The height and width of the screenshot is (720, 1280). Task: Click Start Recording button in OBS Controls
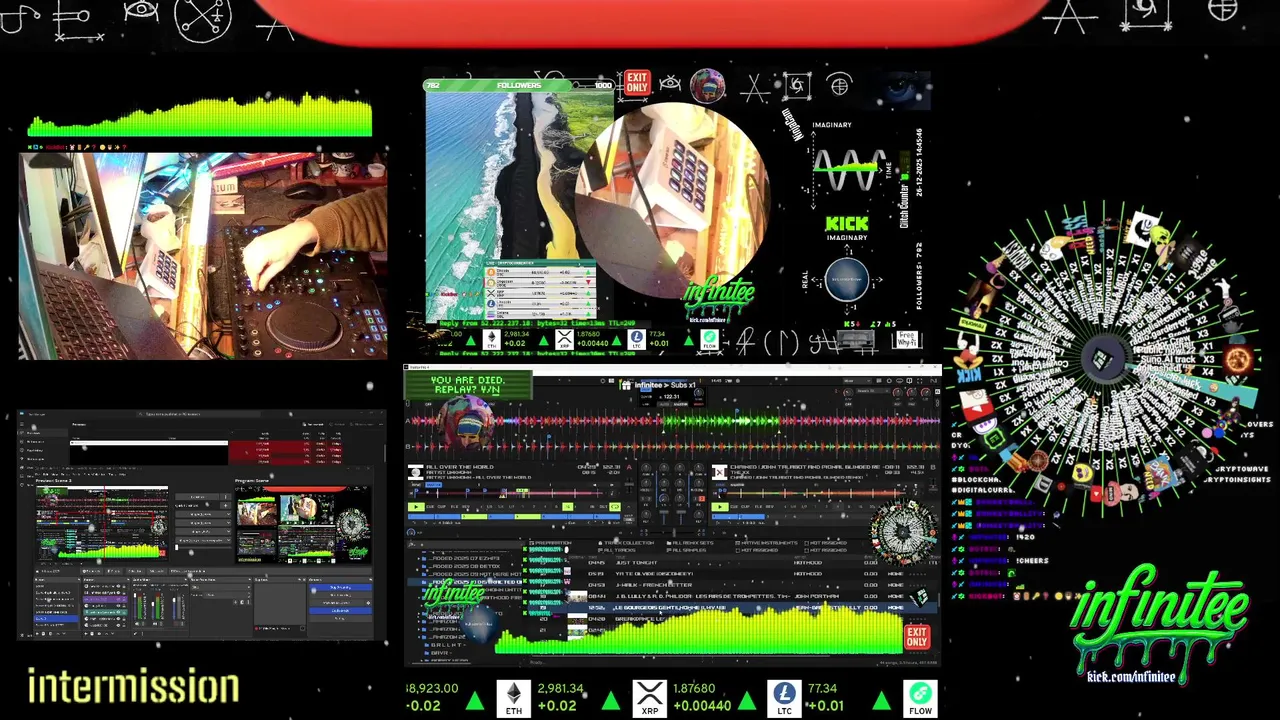340,595
